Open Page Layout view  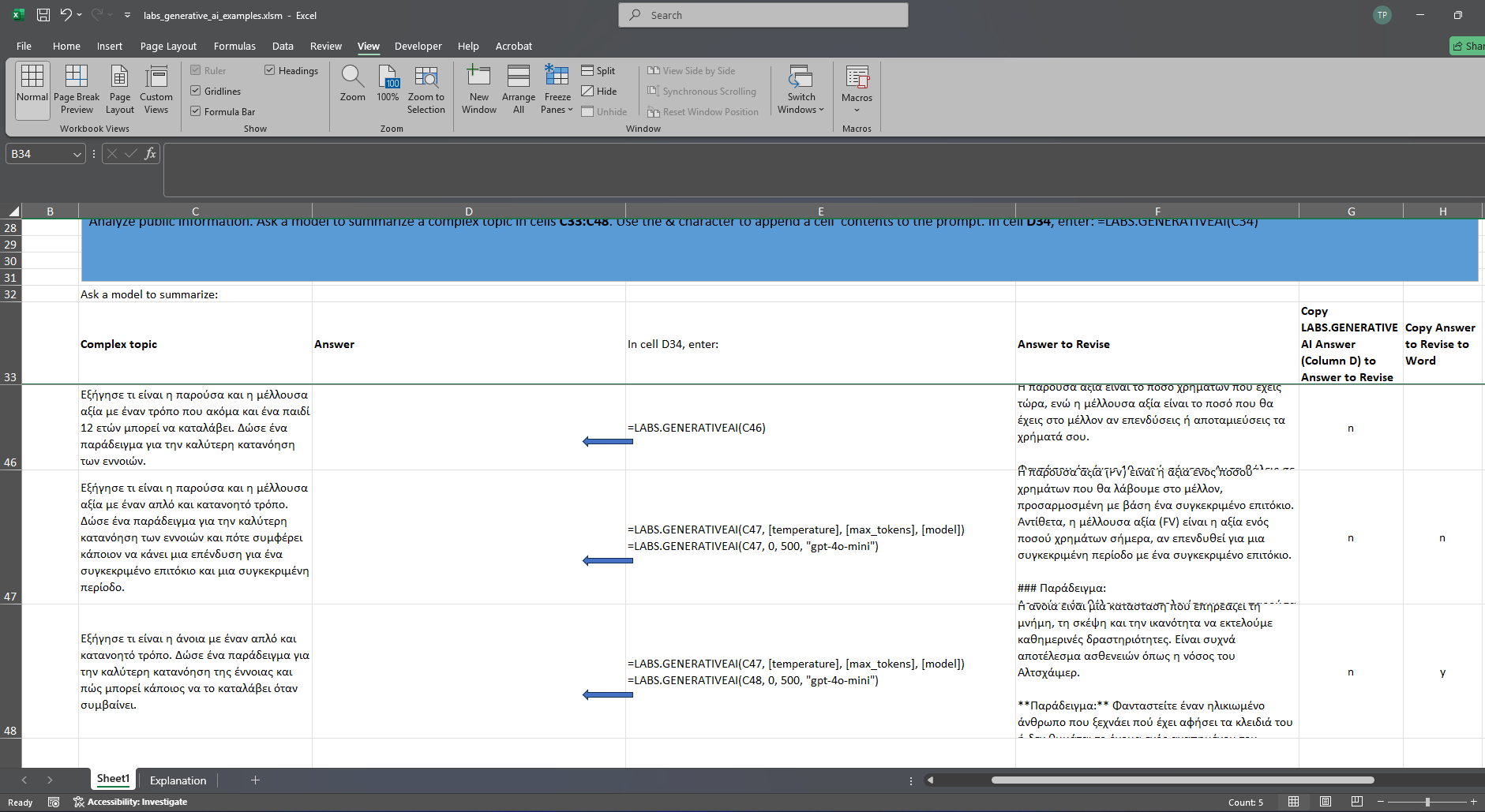[x=120, y=90]
